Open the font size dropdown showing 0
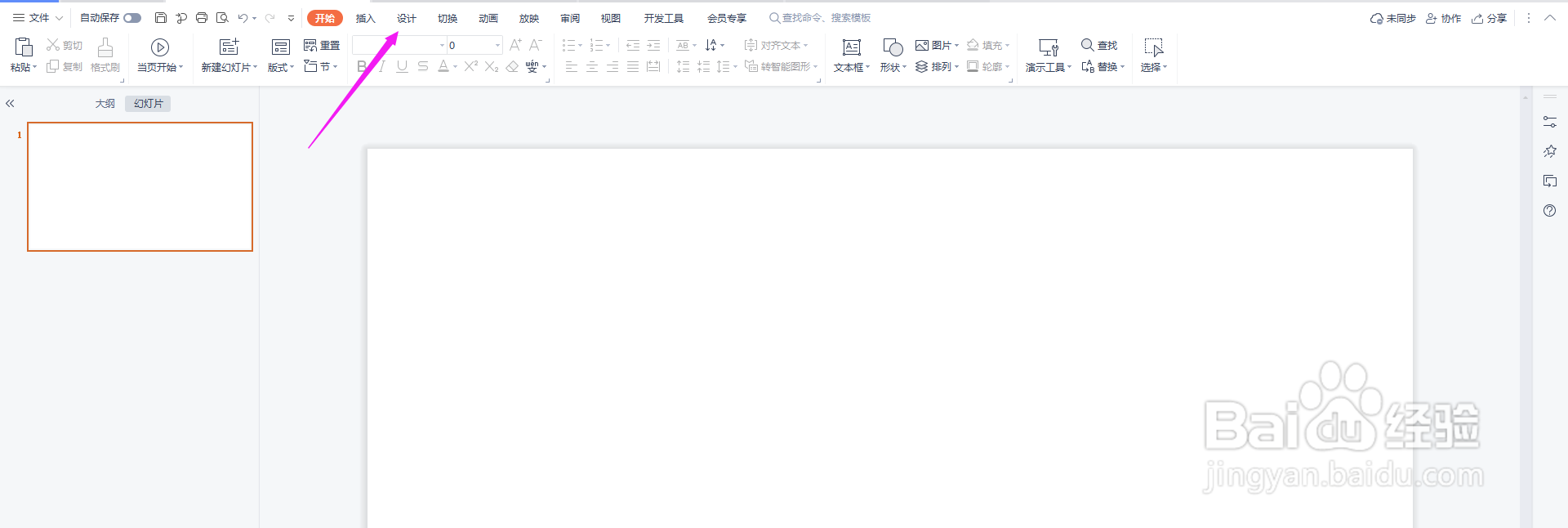The height and width of the screenshot is (528, 1568). tap(497, 45)
